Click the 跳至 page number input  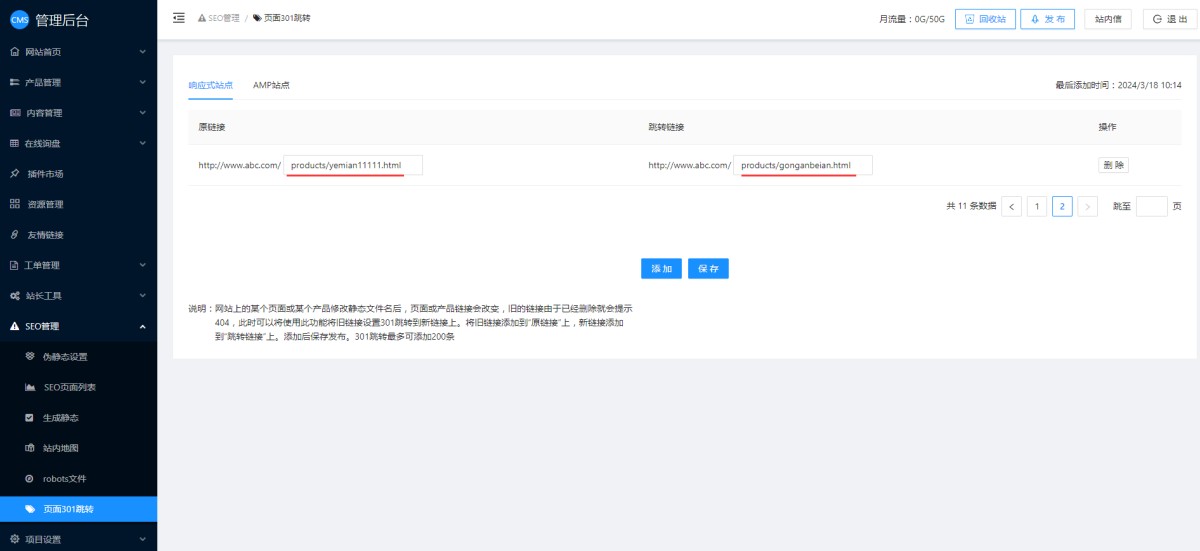(1151, 207)
